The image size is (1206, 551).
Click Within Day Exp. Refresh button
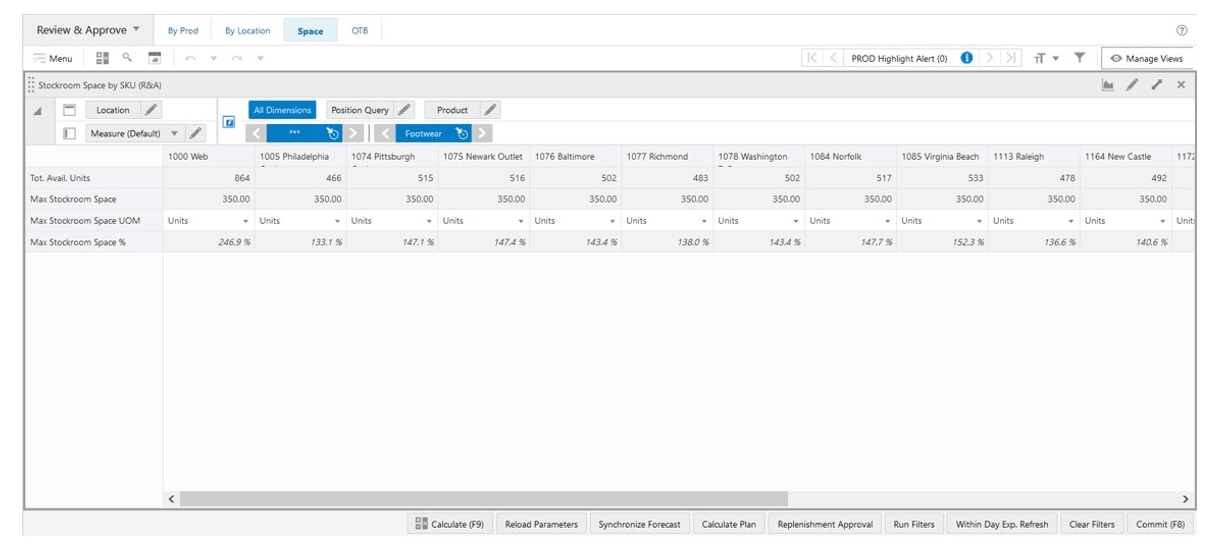1002,524
